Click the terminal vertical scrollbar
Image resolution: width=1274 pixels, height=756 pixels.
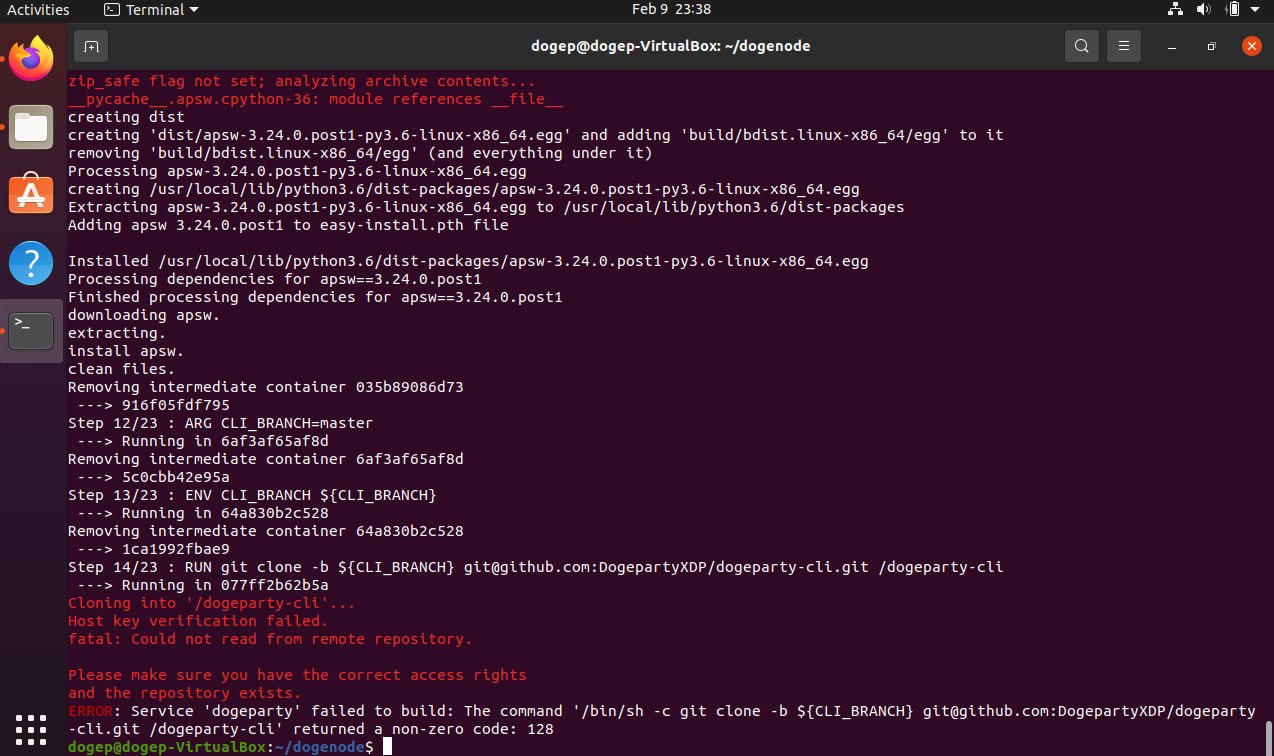tap(1267, 736)
